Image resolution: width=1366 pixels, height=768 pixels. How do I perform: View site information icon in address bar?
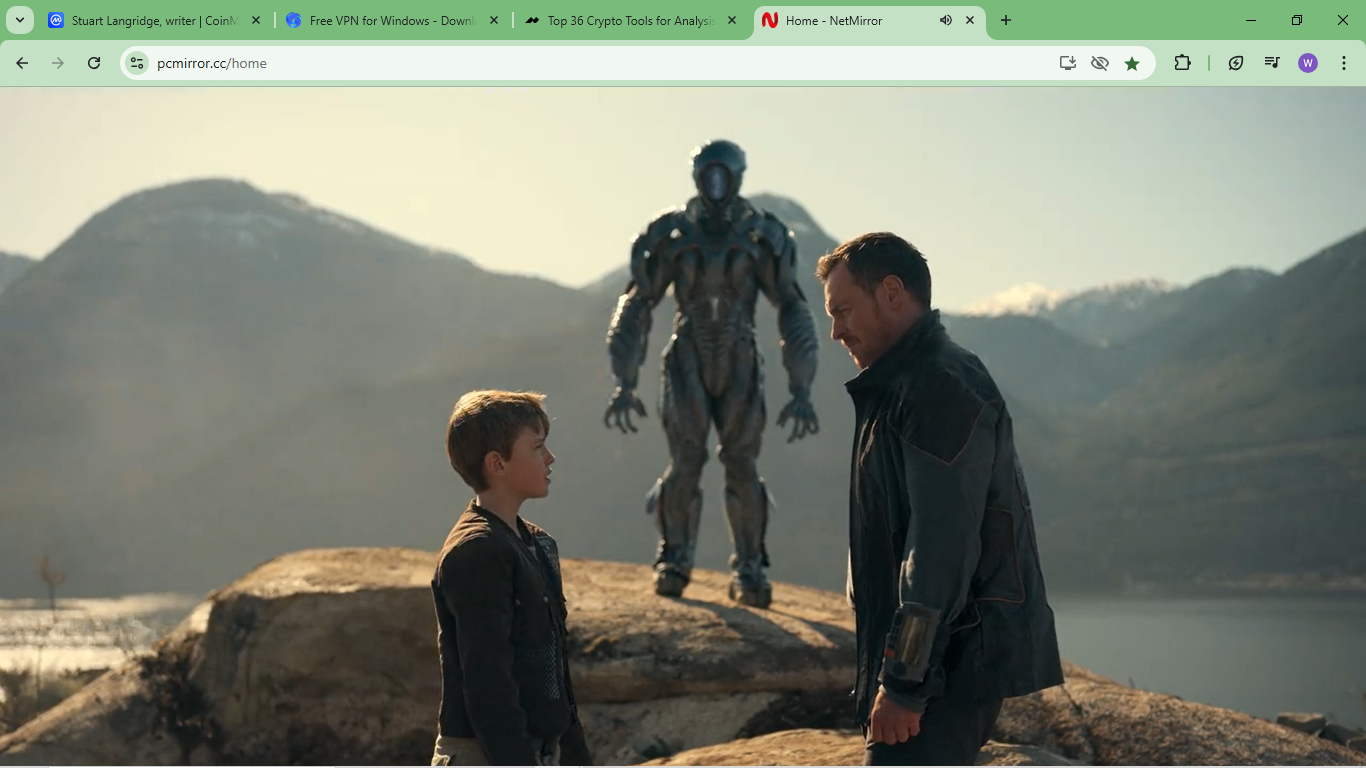pyautogui.click(x=137, y=63)
